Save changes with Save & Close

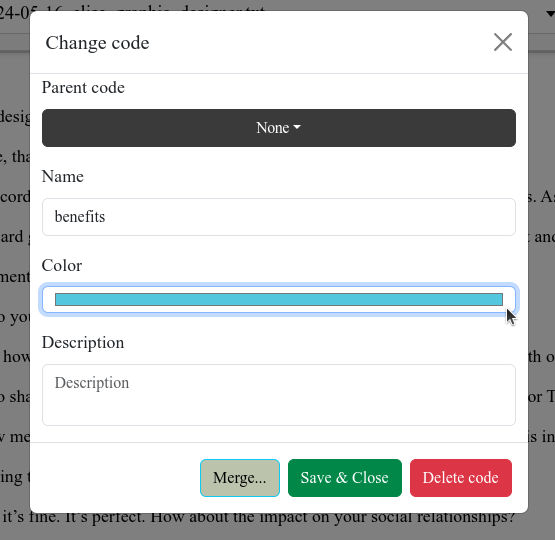point(345,478)
